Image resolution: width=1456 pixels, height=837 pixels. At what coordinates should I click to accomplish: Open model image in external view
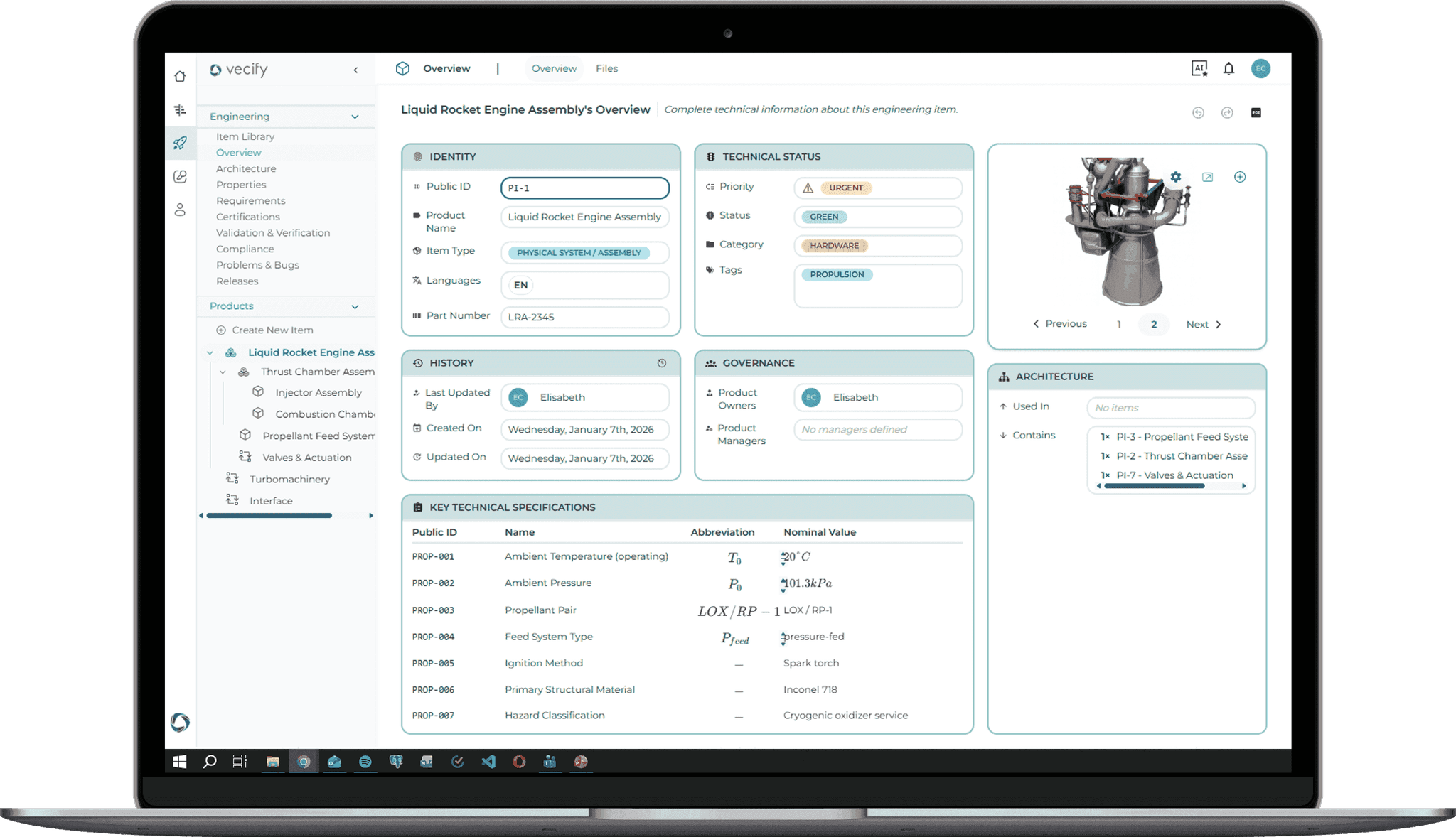(x=1207, y=177)
